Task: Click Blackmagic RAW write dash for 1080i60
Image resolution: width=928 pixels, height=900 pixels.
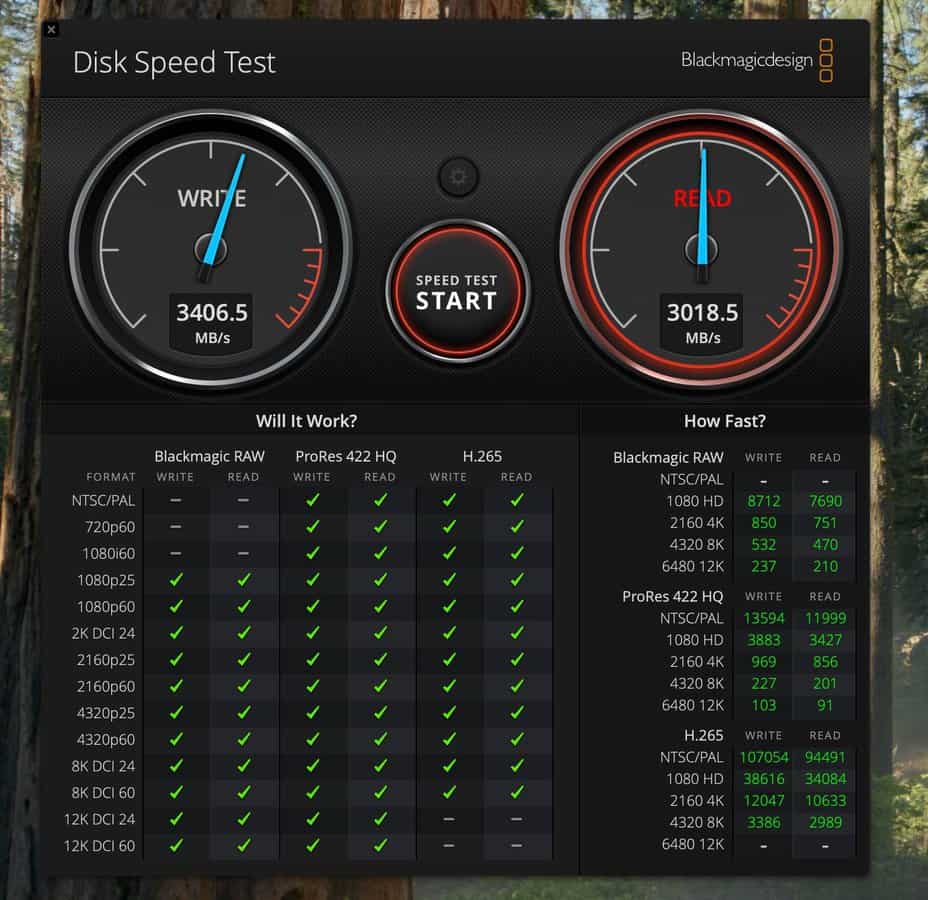Action: (176, 553)
